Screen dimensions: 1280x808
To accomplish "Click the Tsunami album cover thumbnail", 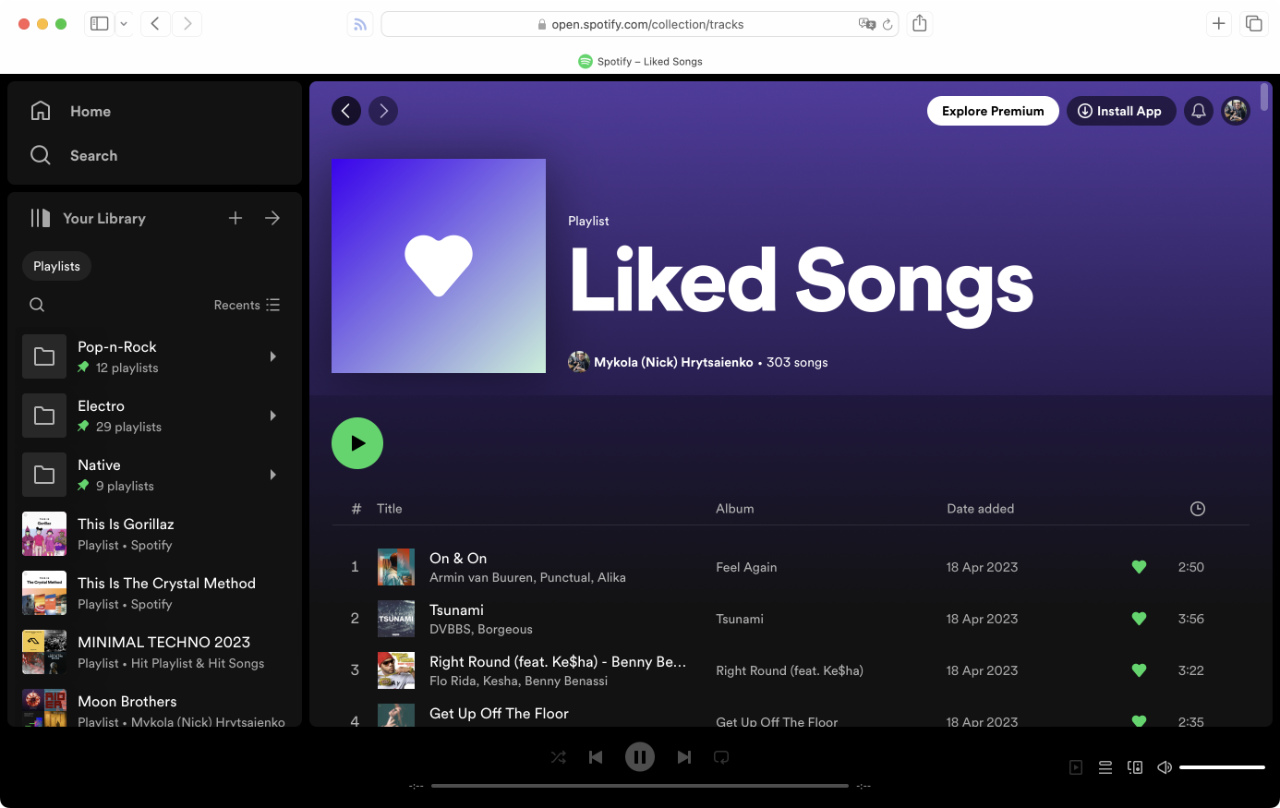I will [x=396, y=619].
